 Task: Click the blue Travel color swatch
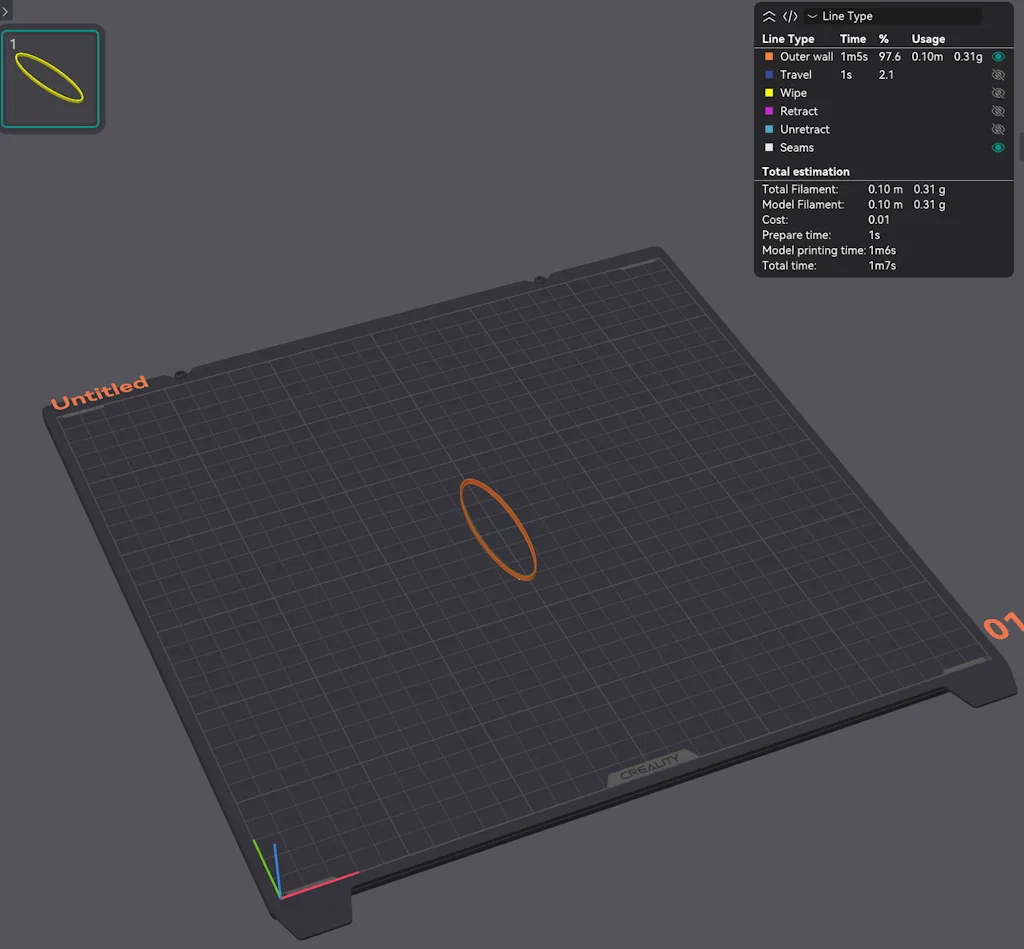pyautogui.click(x=769, y=75)
